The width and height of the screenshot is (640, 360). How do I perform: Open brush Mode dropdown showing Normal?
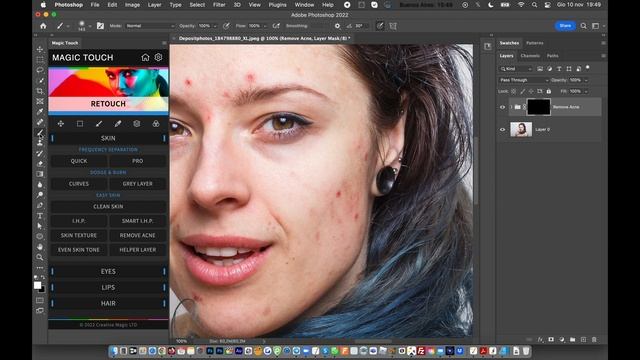coord(150,26)
